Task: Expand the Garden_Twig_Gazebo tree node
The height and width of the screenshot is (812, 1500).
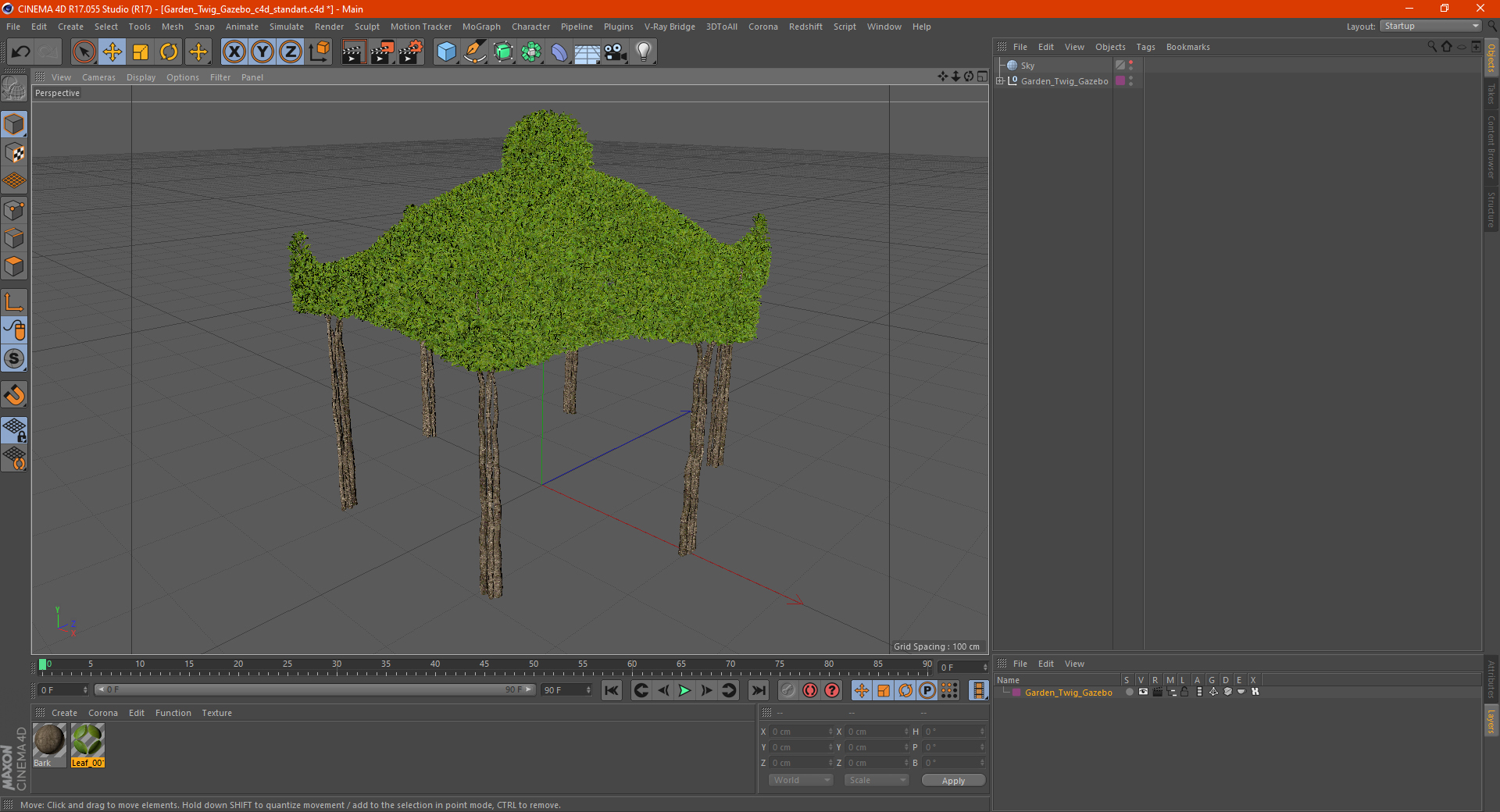Action: click(x=1000, y=81)
